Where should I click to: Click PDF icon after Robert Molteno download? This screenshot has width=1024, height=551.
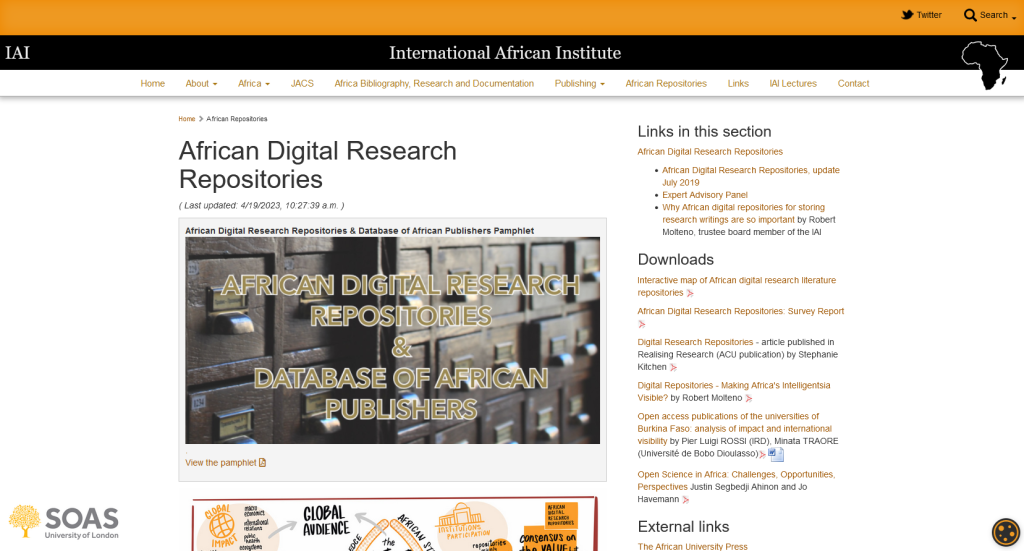[748, 398]
